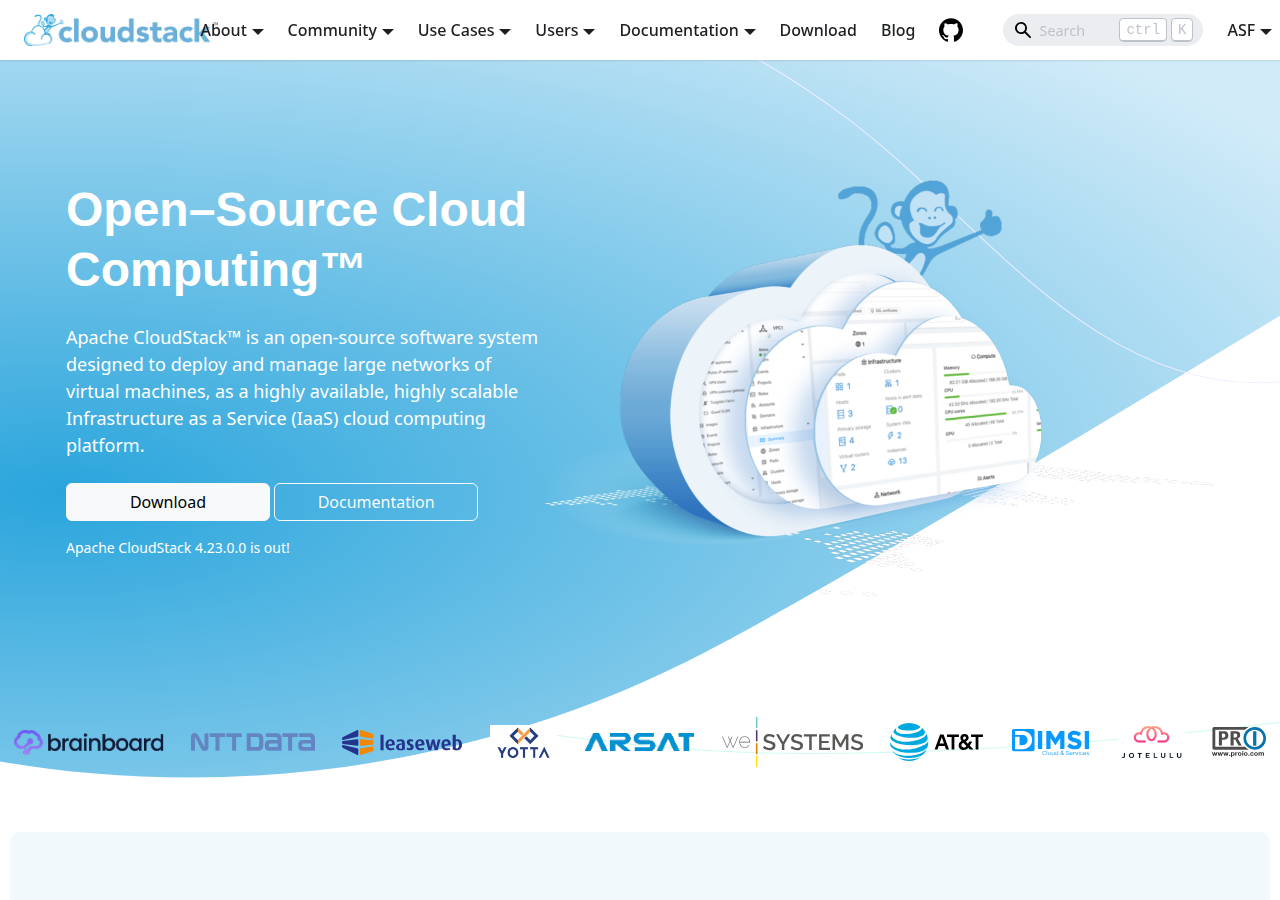Focus the Search input field

(x=1103, y=30)
